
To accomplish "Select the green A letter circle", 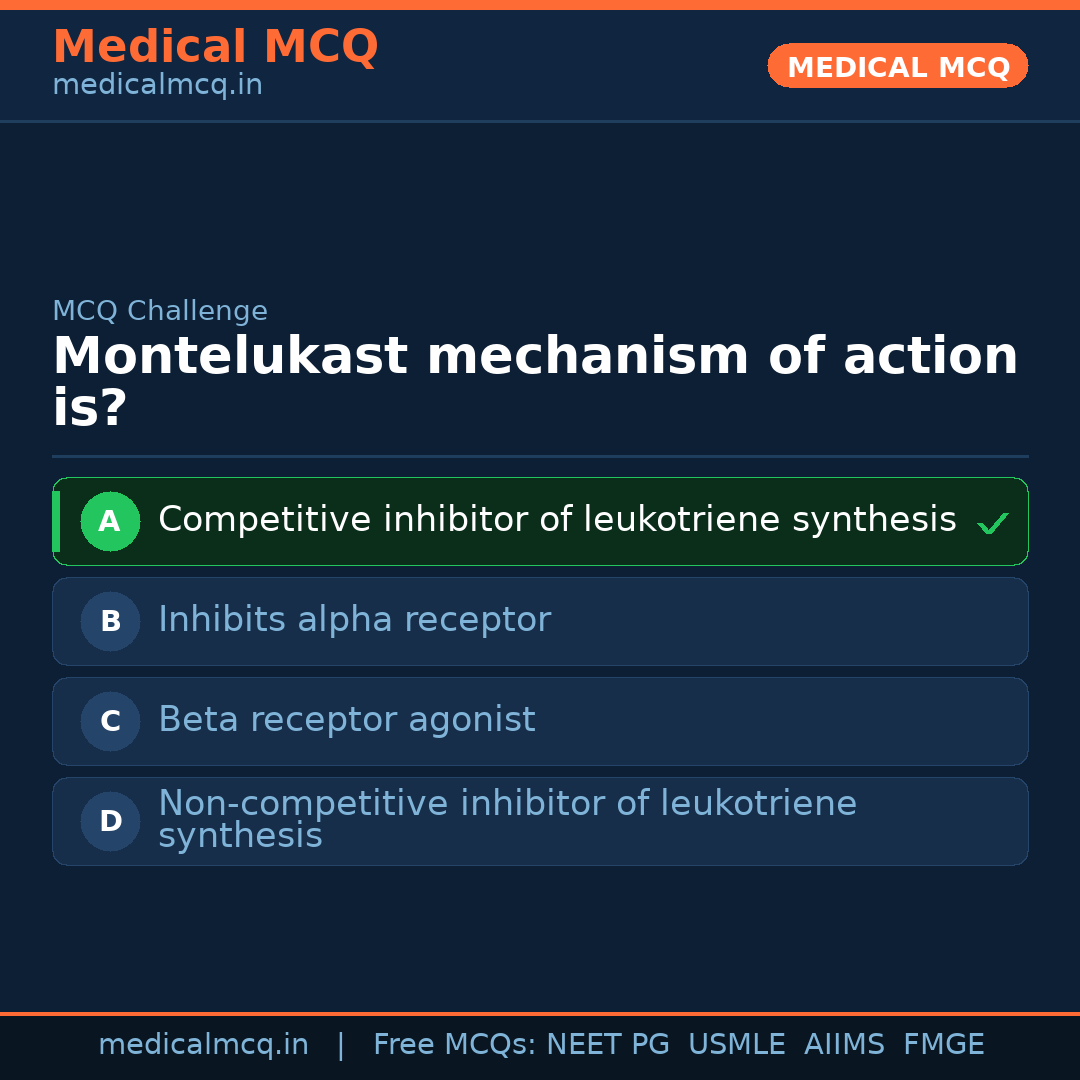I will point(110,521).
